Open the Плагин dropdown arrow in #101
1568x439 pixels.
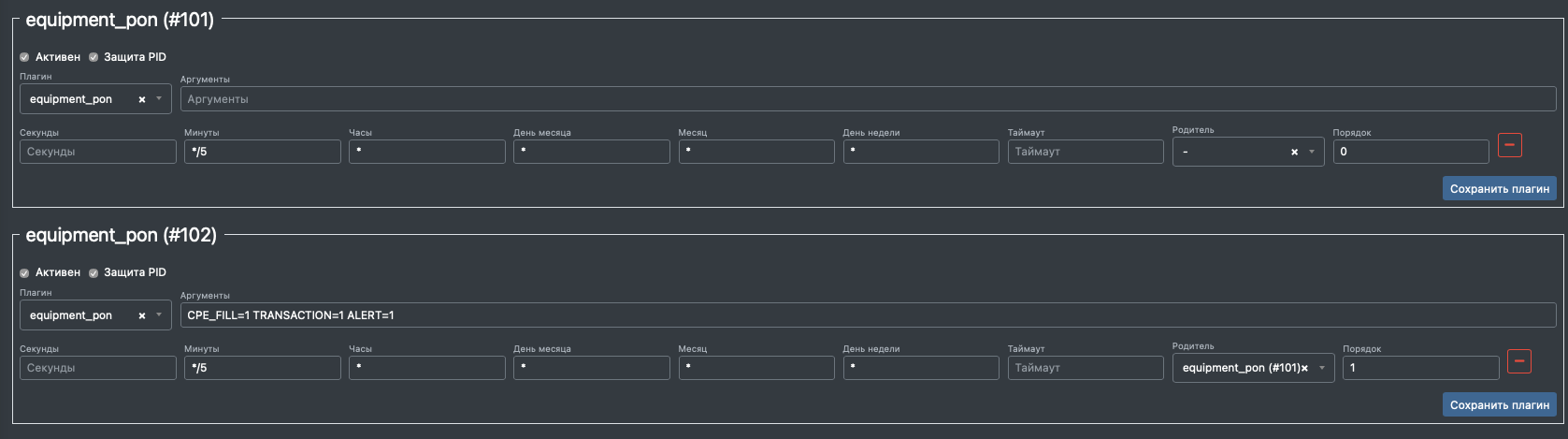[x=159, y=99]
